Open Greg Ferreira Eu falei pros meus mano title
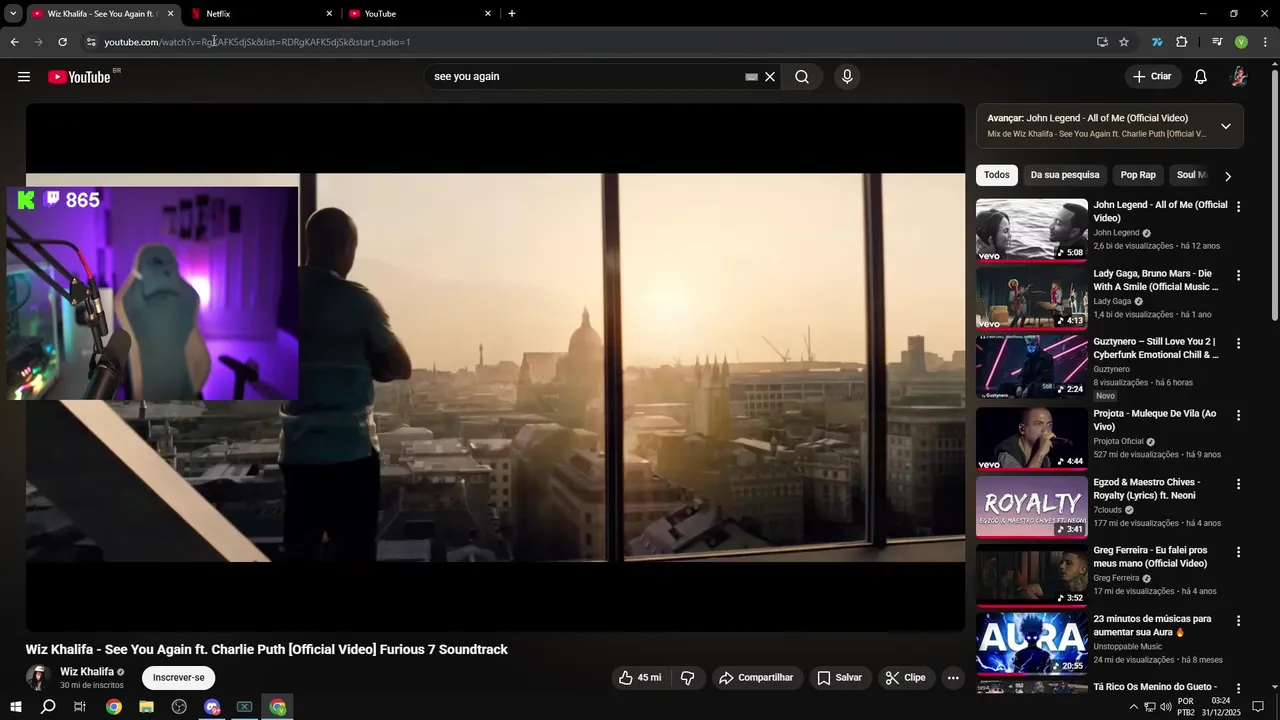 coord(1150,557)
